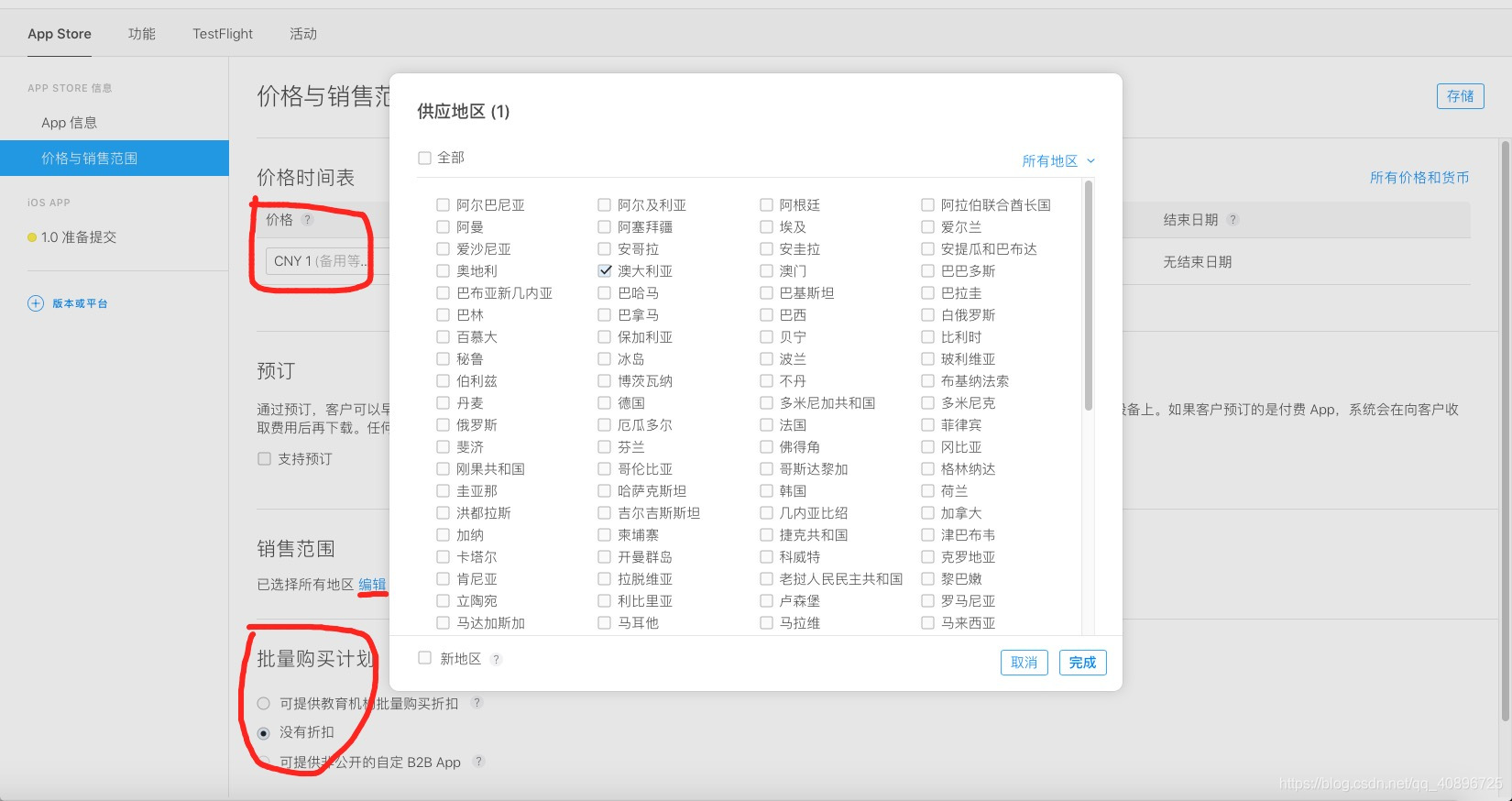Check the 澳门 checkbox

(766, 270)
